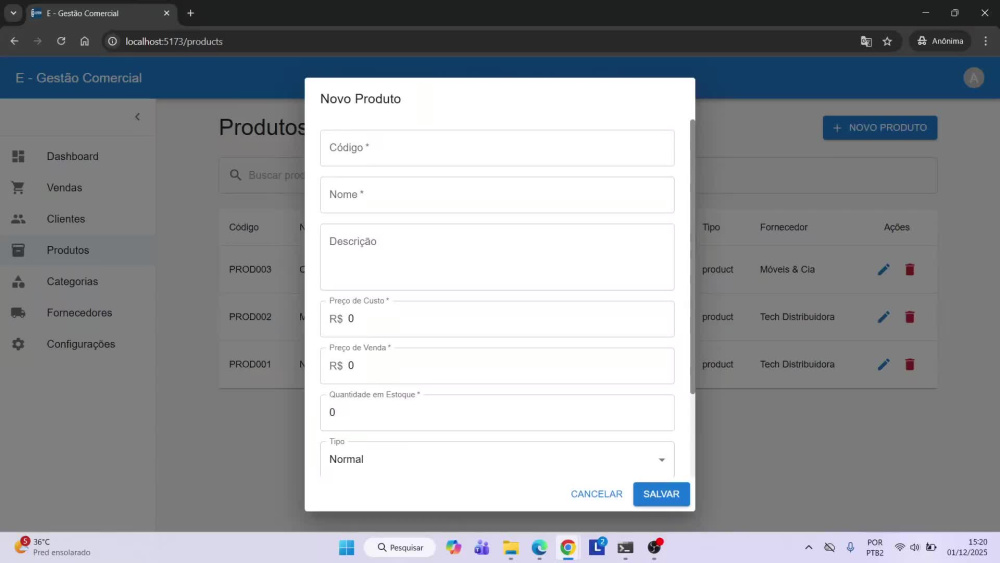The height and width of the screenshot is (563, 1000).
Task: Click the Descrição text area
Action: (x=497, y=257)
